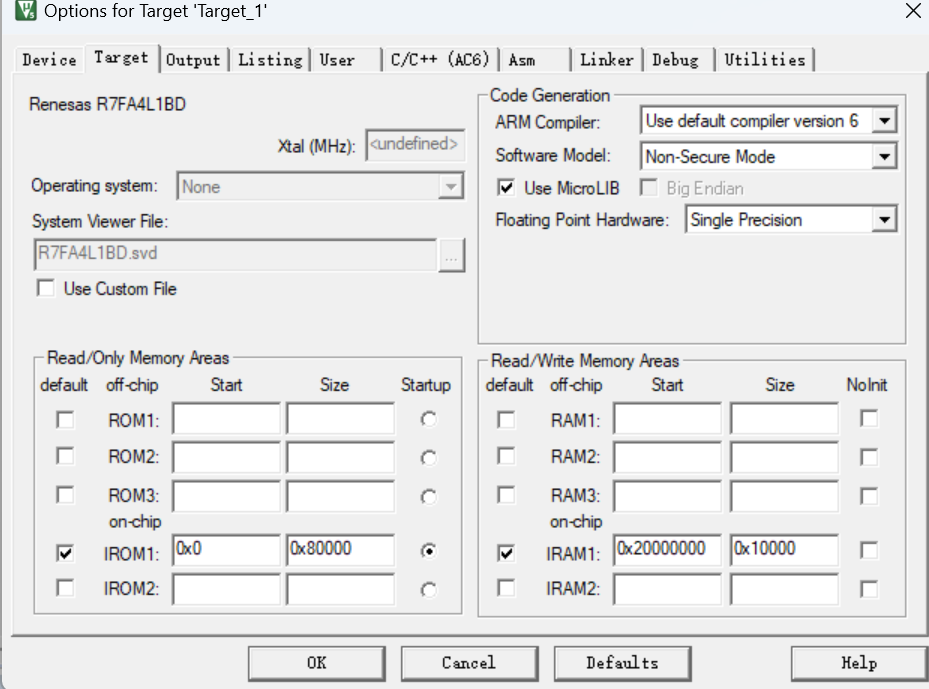Image resolution: width=929 pixels, height=689 pixels.
Task: Open the Output tab
Action: click(193, 60)
